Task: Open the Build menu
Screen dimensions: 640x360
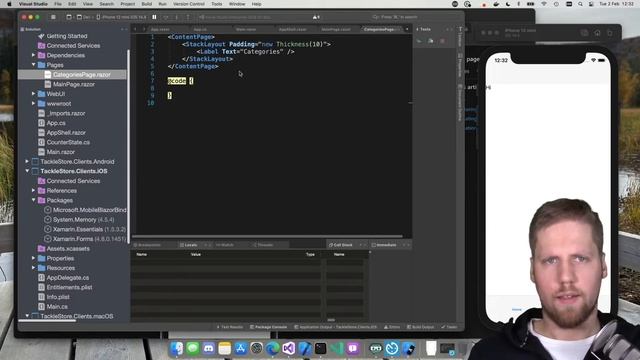Action: 147,4
